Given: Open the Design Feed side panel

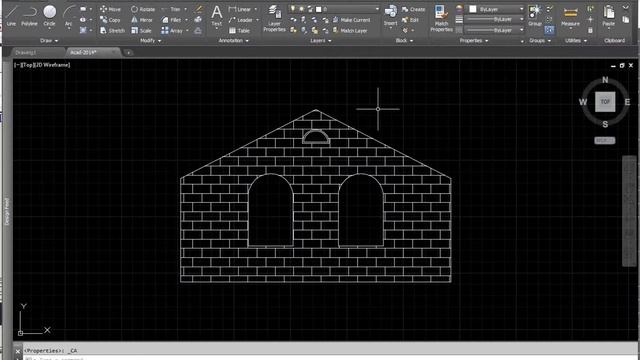Looking at the screenshot, I should 7,211.
